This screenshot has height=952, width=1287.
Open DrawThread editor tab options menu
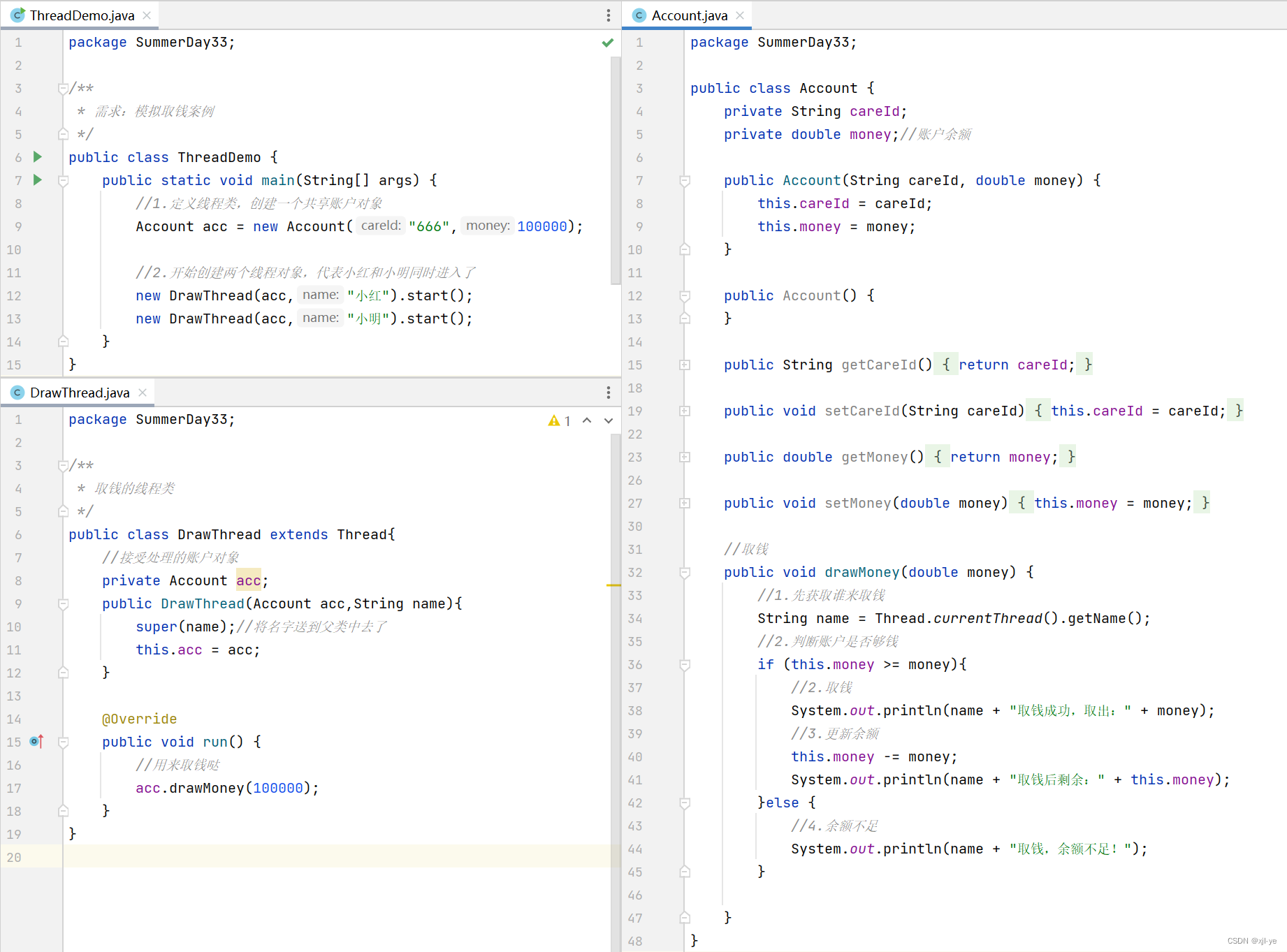point(609,393)
